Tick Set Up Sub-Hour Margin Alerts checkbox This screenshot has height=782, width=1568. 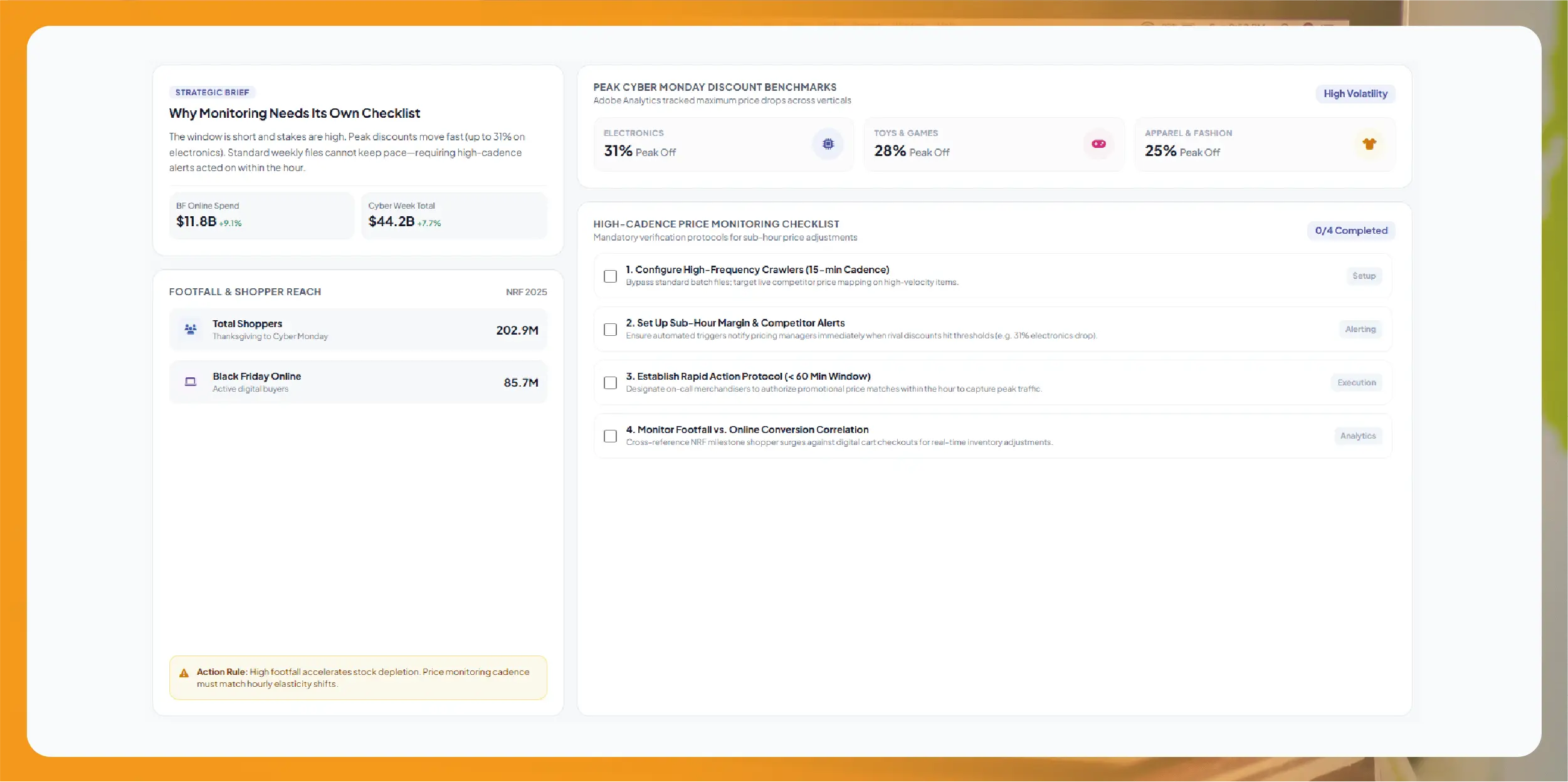click(x=610, y=330)
